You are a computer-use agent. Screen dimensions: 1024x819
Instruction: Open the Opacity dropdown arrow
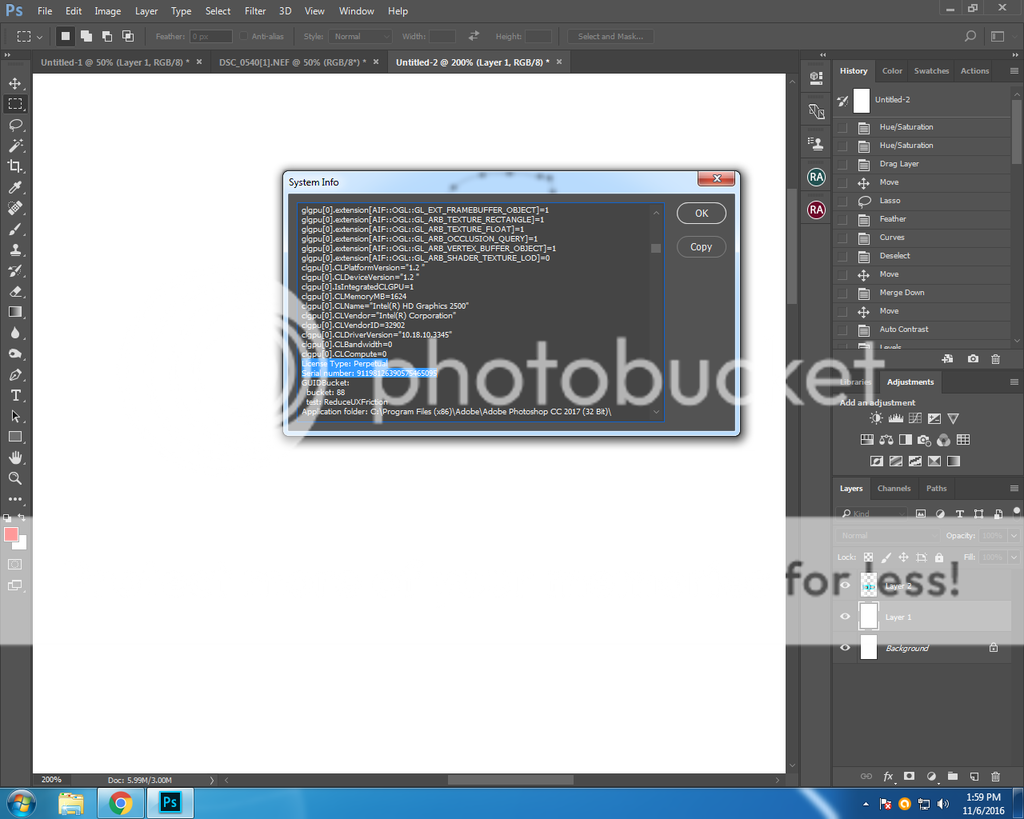point(1014,536)
